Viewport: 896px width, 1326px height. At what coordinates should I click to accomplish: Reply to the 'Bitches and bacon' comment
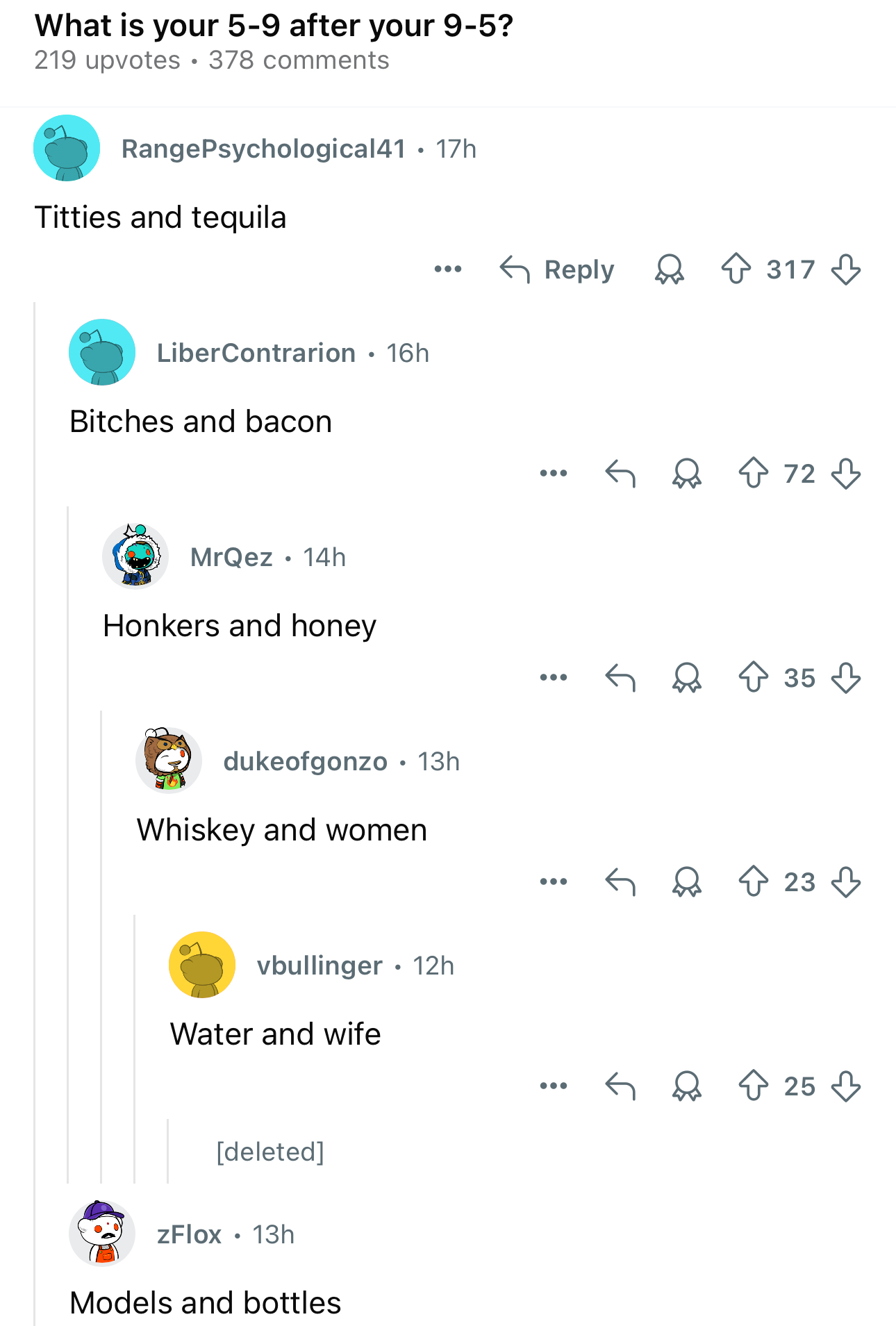(x=620, y=474)
